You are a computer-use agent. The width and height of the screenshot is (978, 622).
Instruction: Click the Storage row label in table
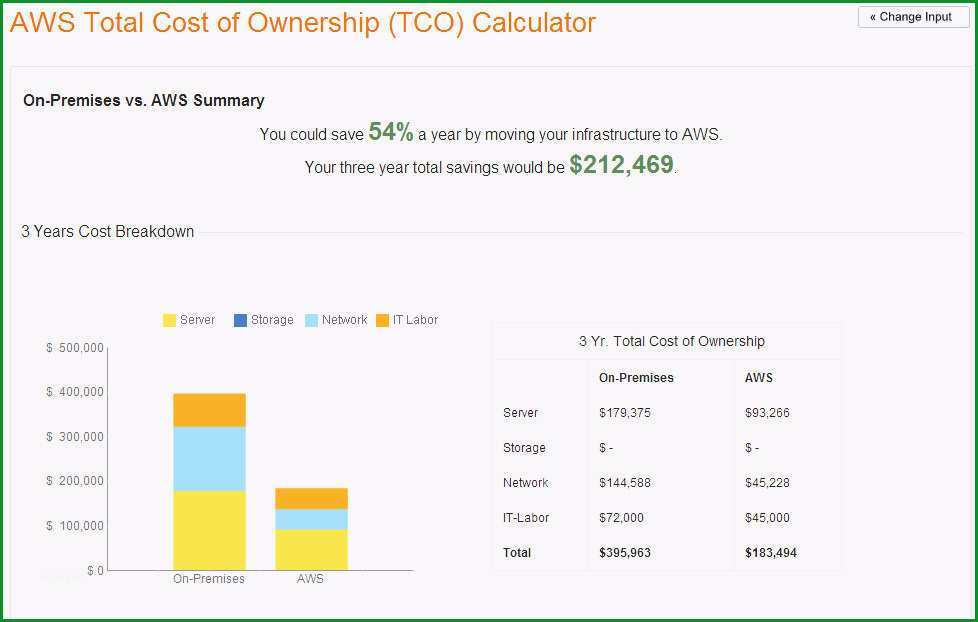click(524, 447)
